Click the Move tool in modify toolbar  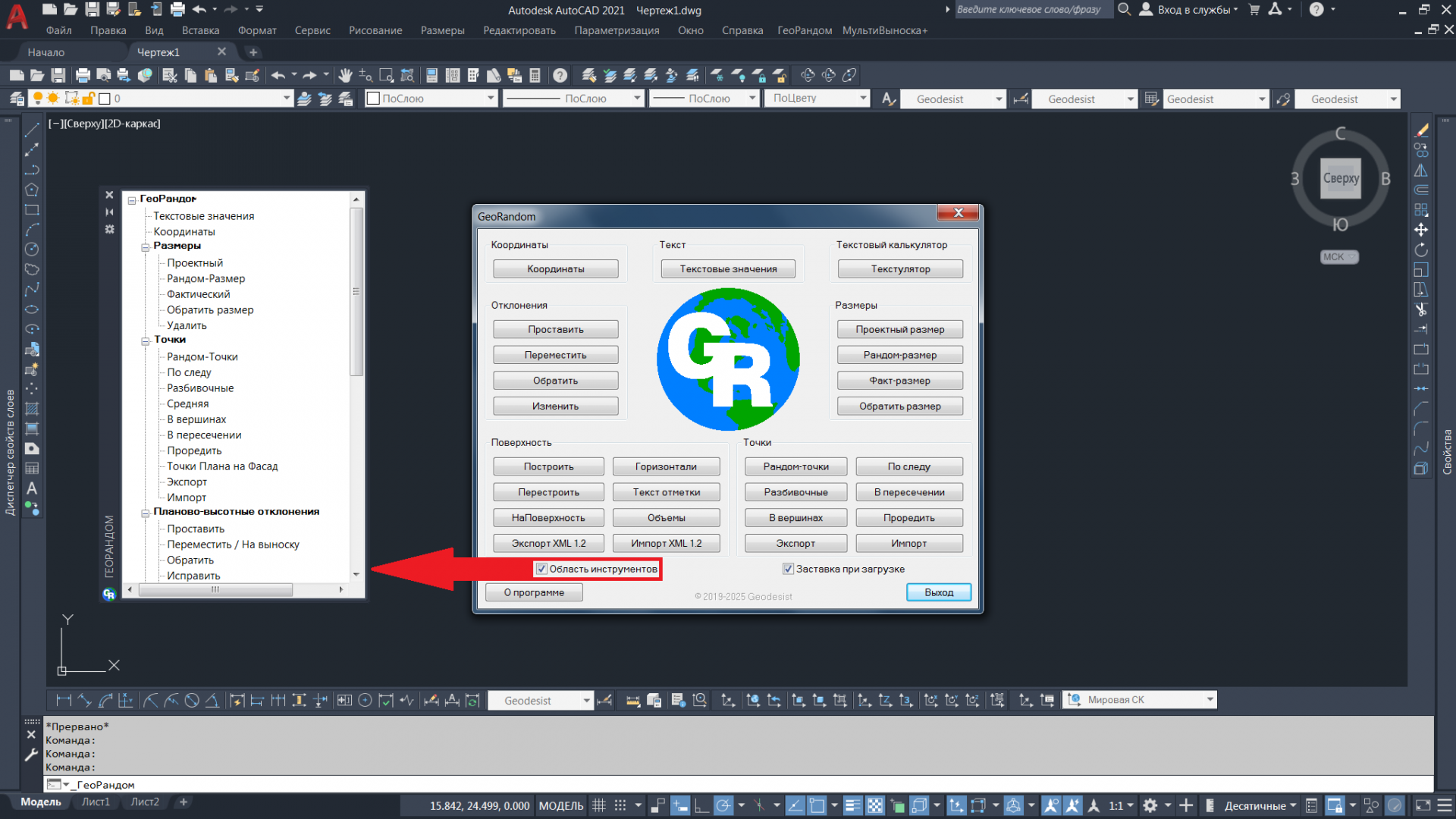[1421, 229]
